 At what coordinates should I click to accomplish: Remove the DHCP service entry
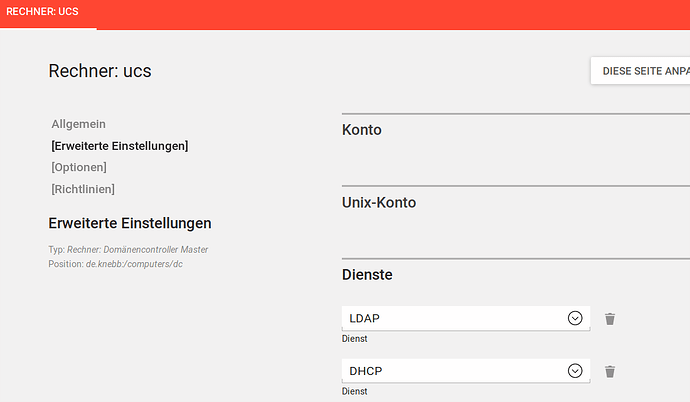[609, 372]
